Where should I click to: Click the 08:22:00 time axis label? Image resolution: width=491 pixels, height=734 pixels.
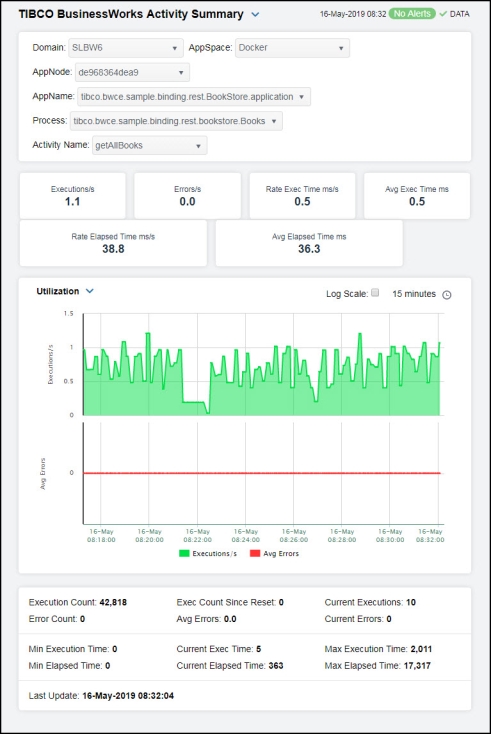[x=198, y=536]
